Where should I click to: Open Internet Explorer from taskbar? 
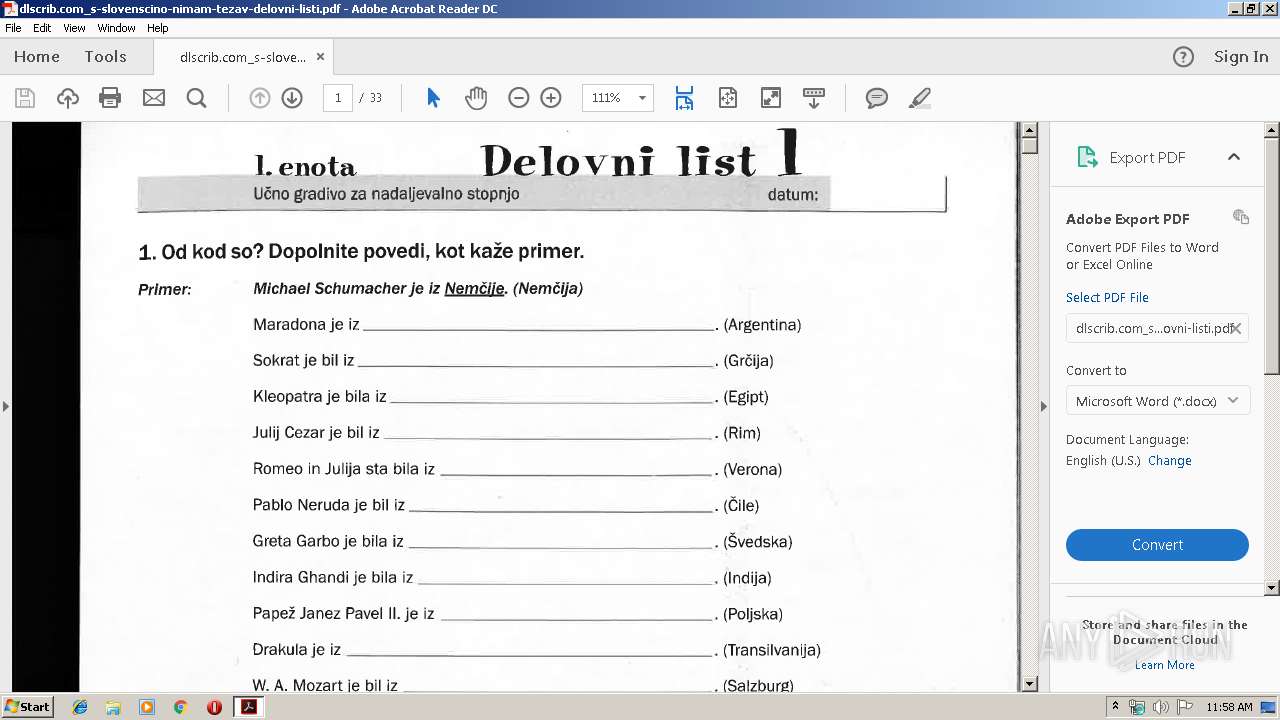pos(80,707)
